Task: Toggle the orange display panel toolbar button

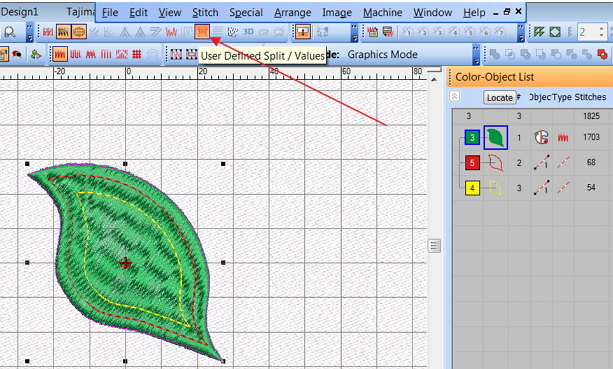Action: pos(303,32)
